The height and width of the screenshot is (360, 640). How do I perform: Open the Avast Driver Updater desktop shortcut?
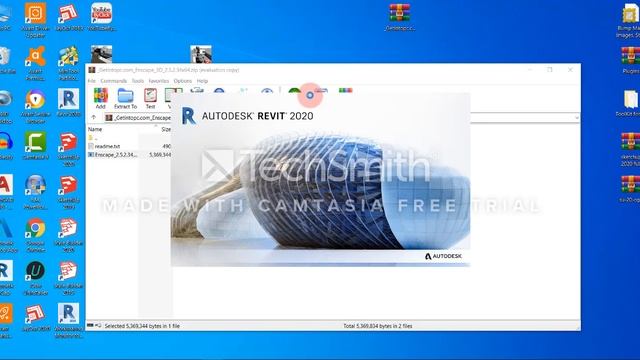pos(35,20)
